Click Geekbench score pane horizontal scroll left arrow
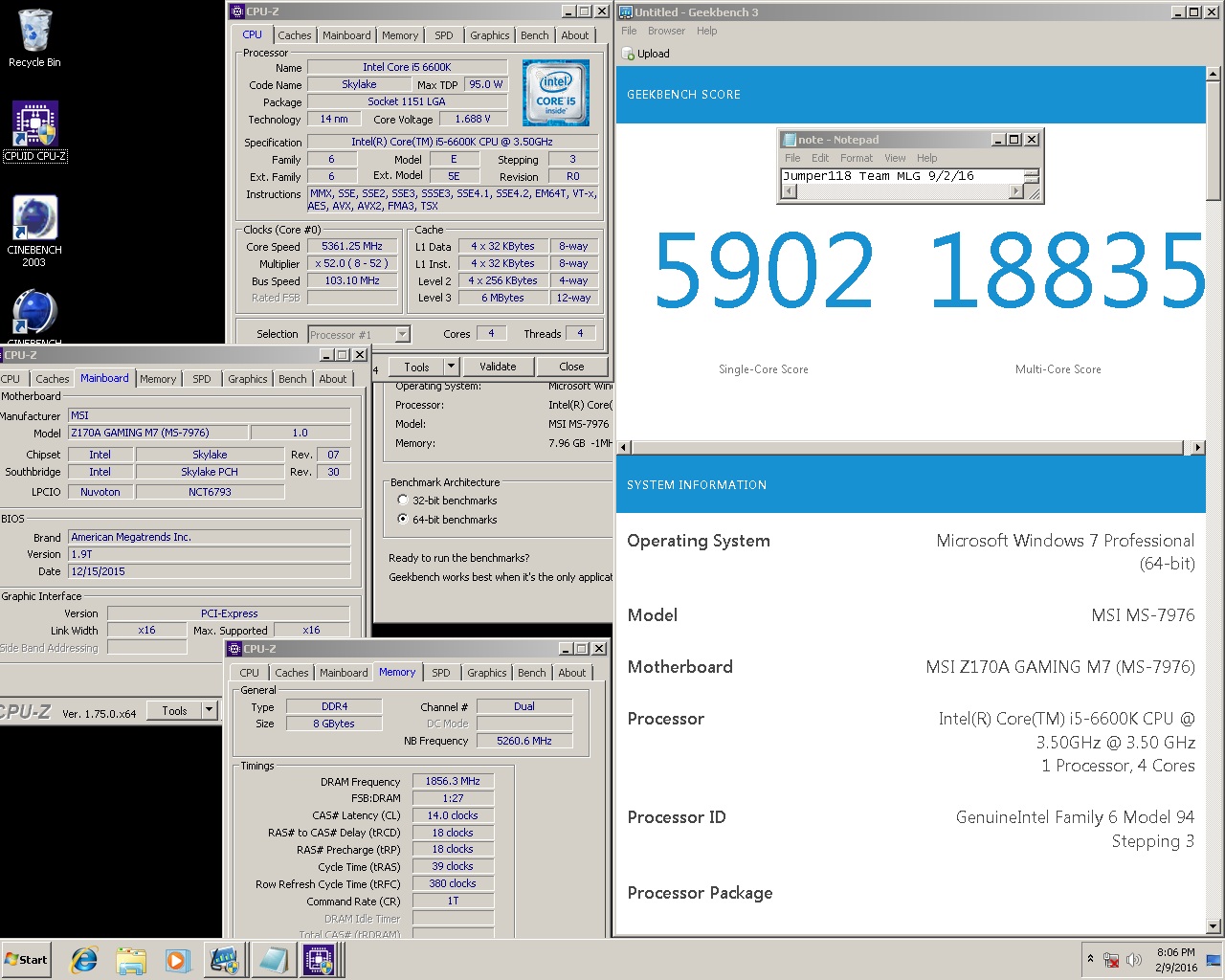 [x=624, y=447]
